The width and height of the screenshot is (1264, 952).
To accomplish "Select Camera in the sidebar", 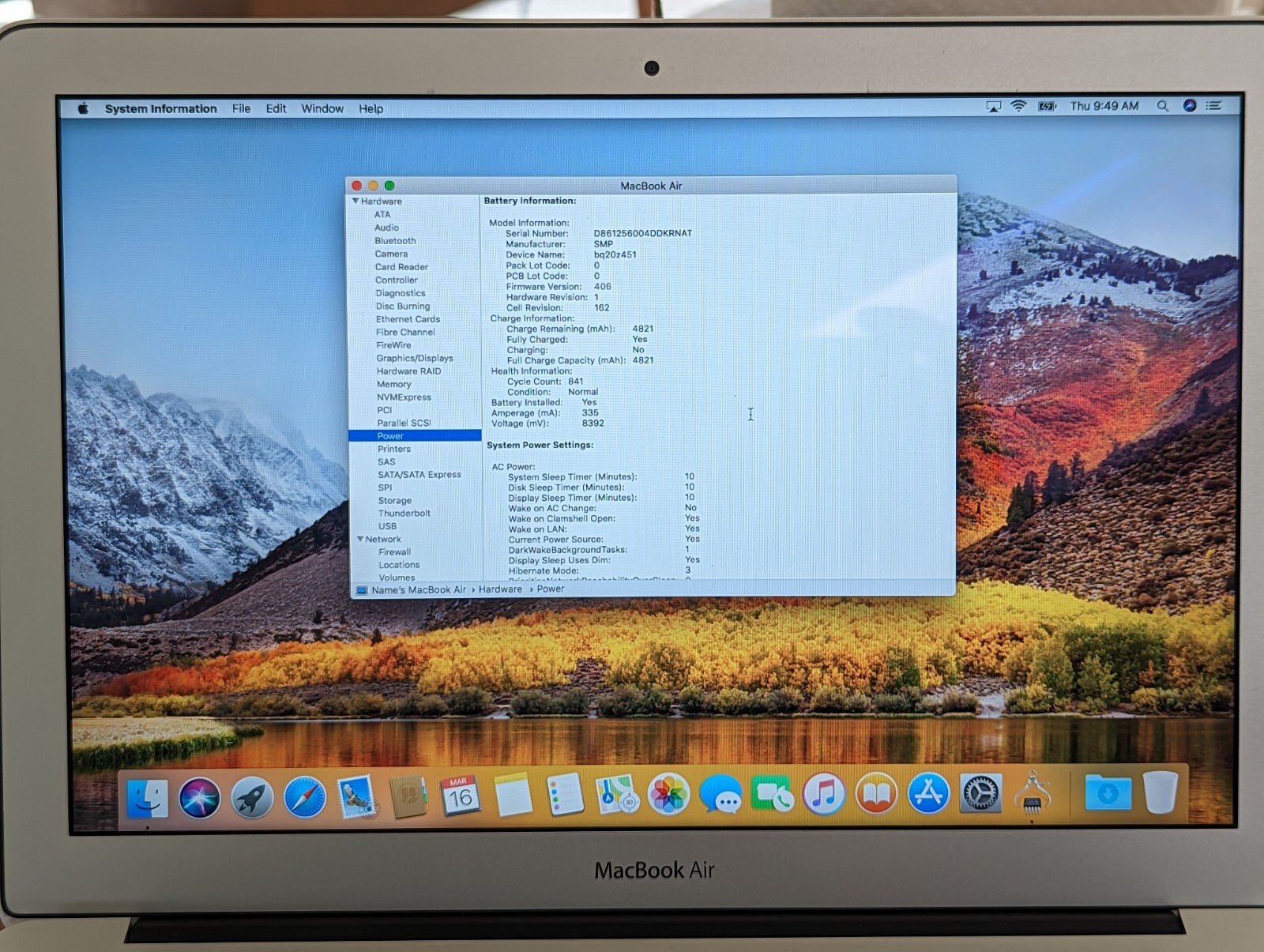I will (x=391, y=254).
